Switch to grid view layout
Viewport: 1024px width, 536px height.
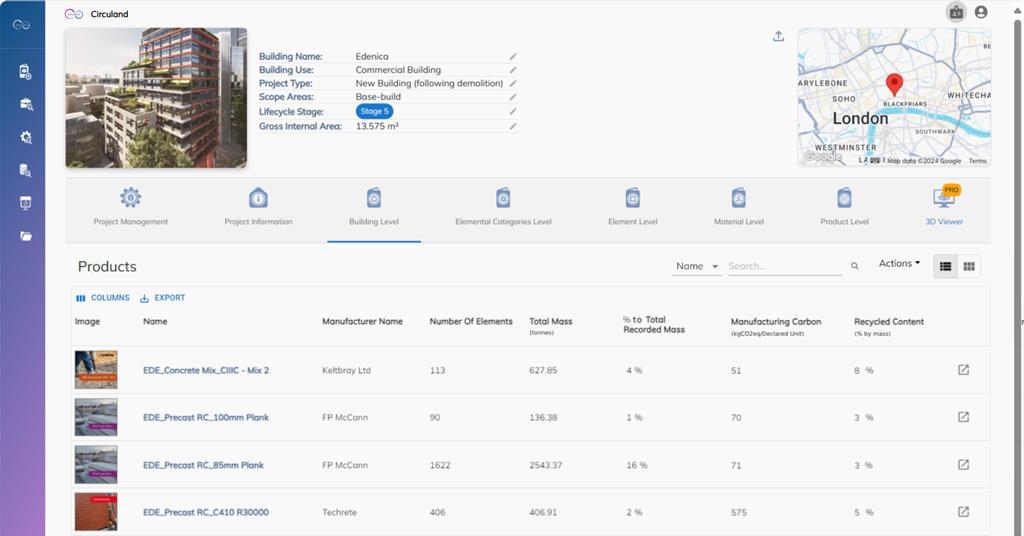[x=968, y=266]
